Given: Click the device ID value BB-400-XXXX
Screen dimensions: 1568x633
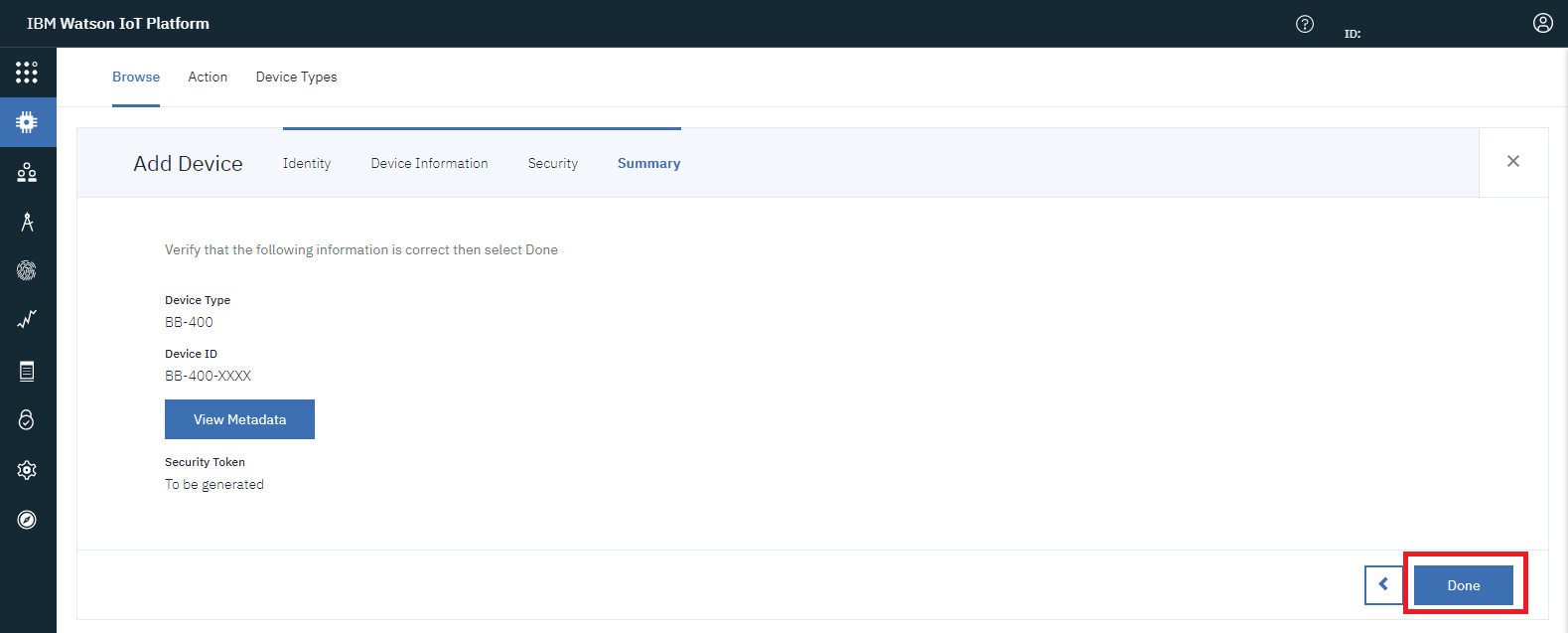Looking at the screenshot, I should click(208, 376).
